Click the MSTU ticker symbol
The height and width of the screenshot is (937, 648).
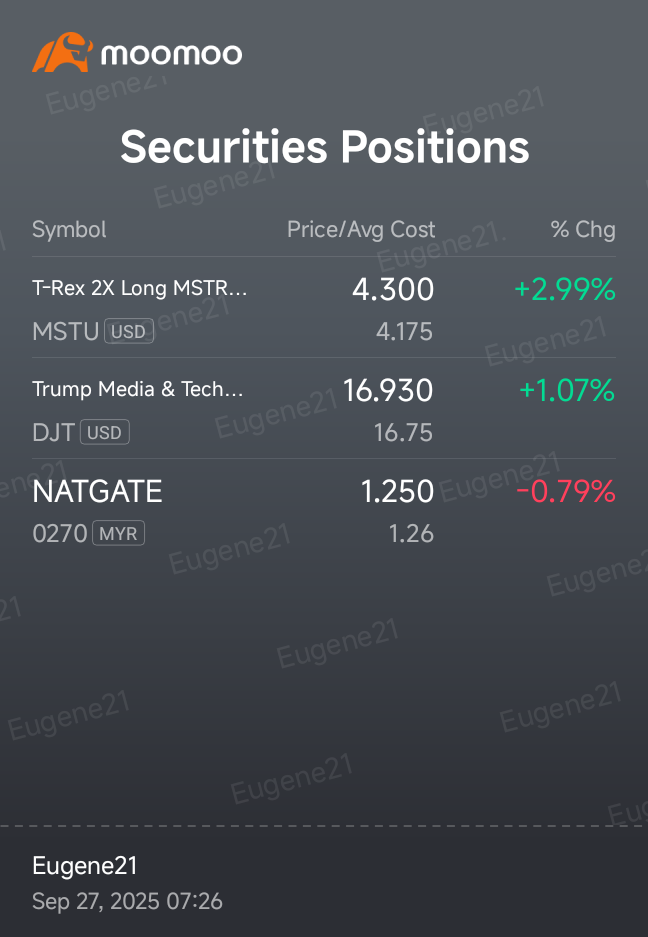(x=66, y=332)
